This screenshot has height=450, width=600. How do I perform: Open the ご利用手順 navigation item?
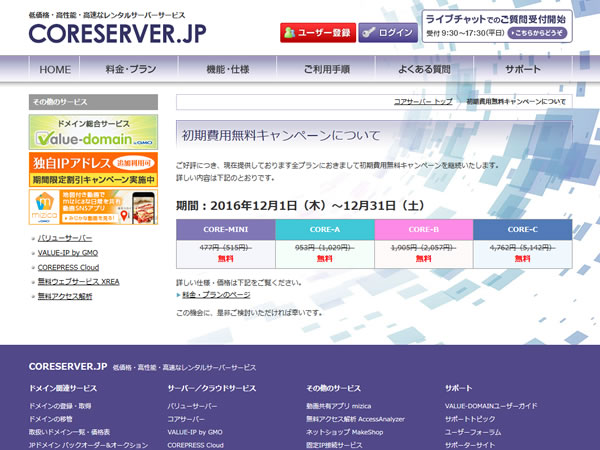pos(326,69)
